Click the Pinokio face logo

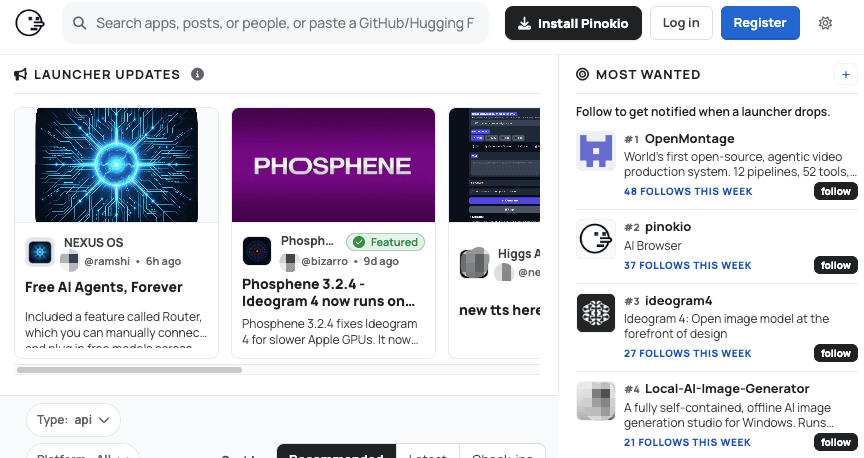pyautogui.click(x=29, y=23)
